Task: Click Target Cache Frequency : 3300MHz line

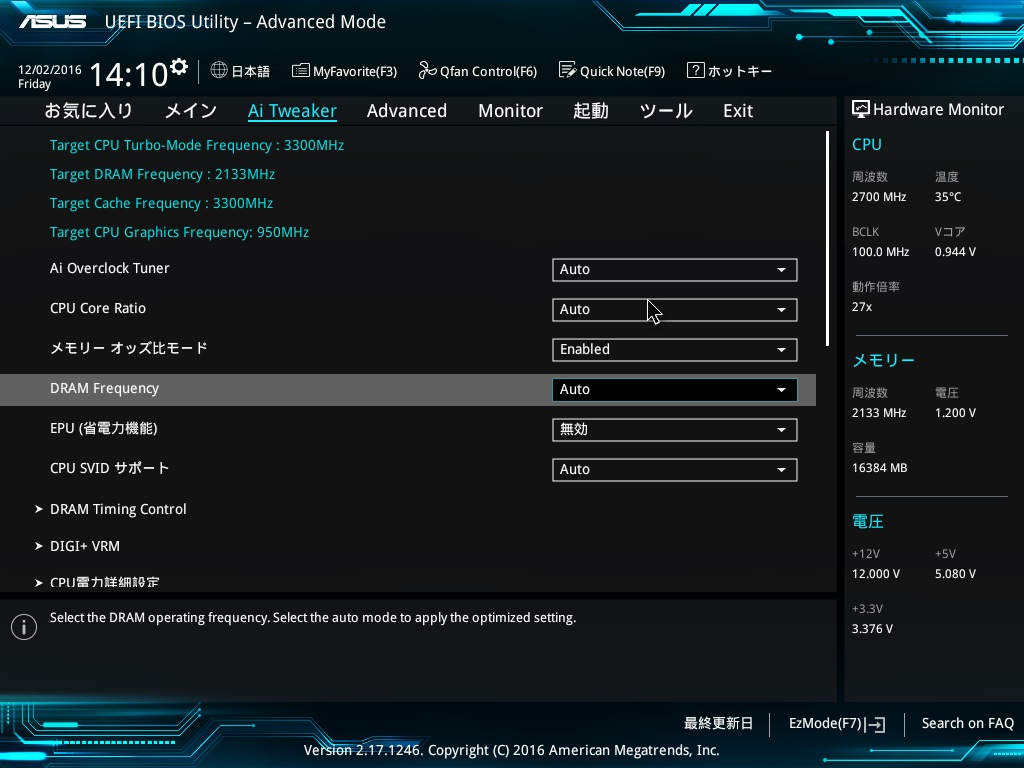Action: click(161, 203)
